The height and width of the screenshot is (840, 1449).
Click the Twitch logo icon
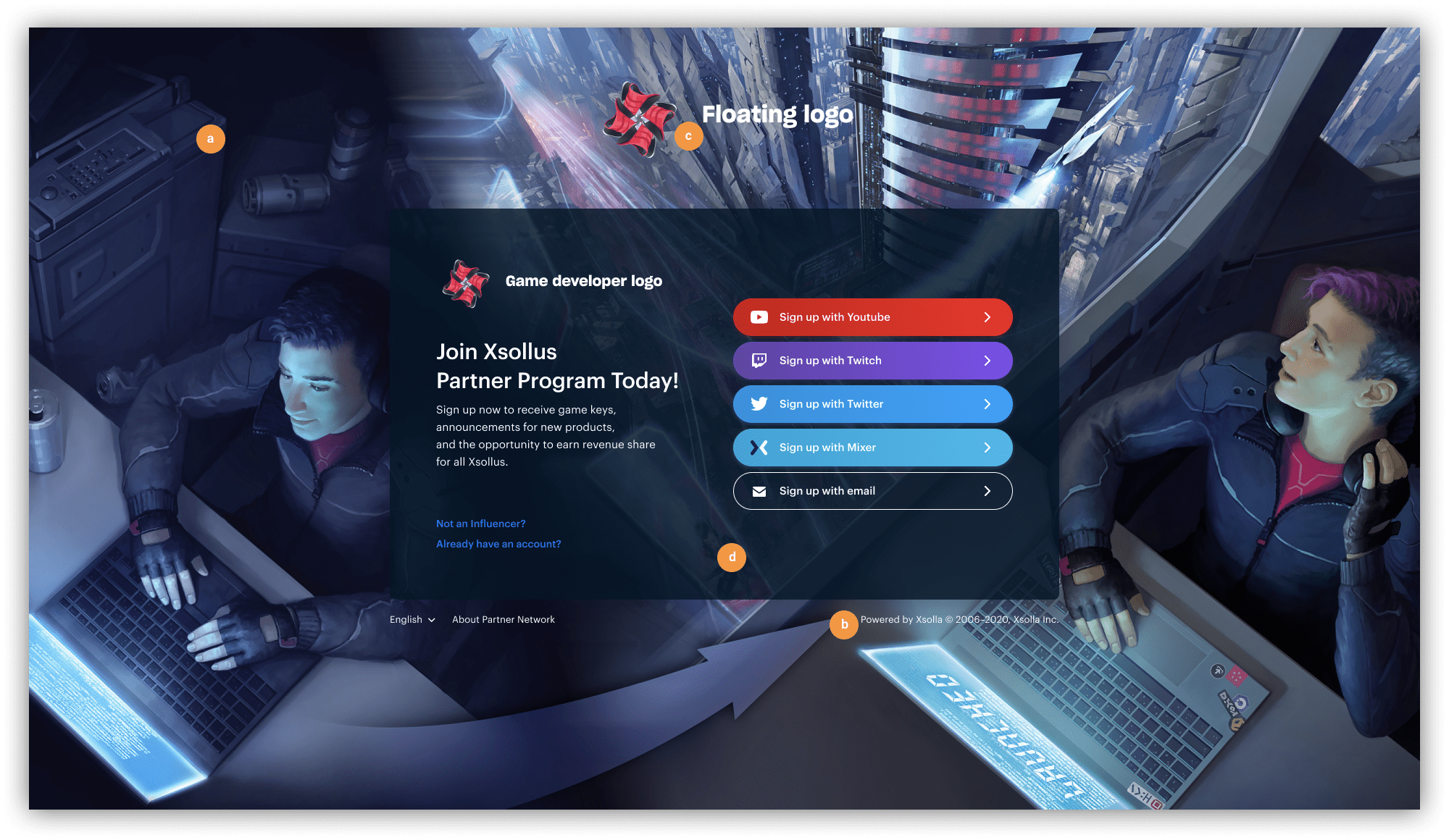tap(759, 361)
